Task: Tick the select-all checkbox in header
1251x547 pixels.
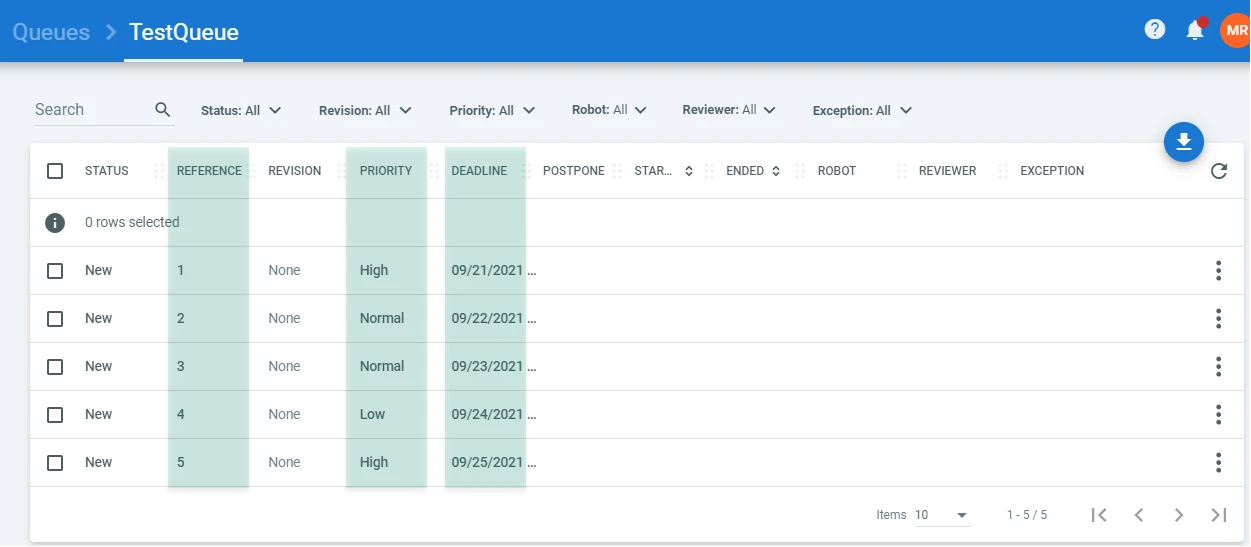Action: click(x=55, y=171)
